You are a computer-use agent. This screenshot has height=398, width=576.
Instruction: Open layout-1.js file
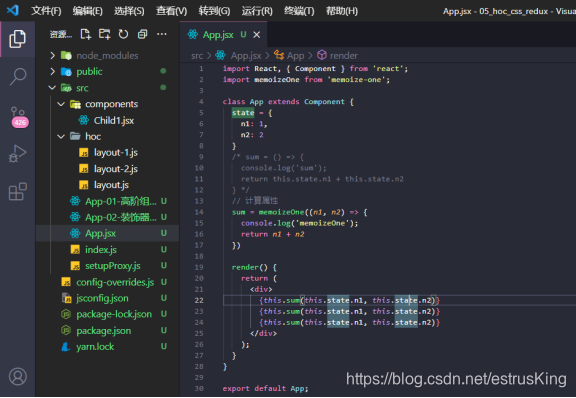click(x=108, y=153)
